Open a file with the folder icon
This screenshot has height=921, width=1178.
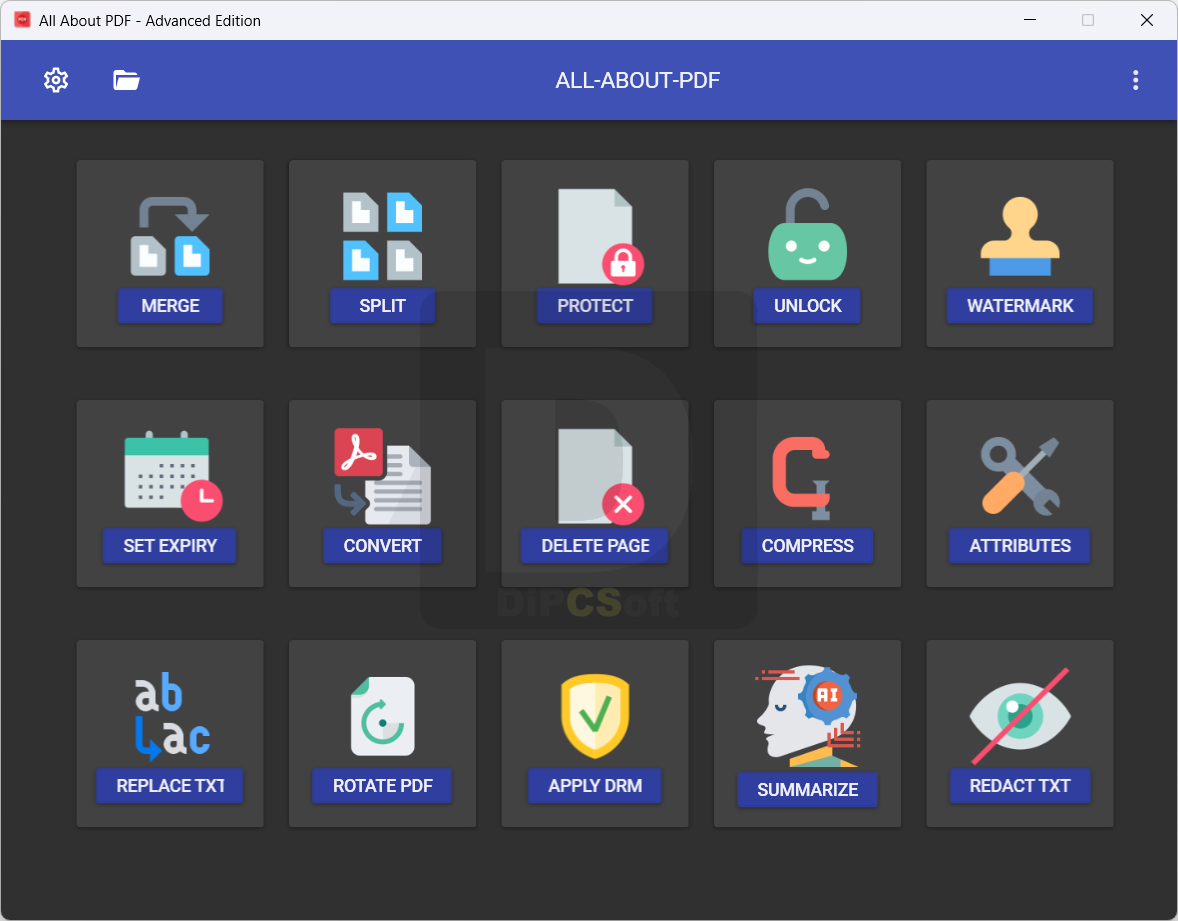click(x=126, y=80)
